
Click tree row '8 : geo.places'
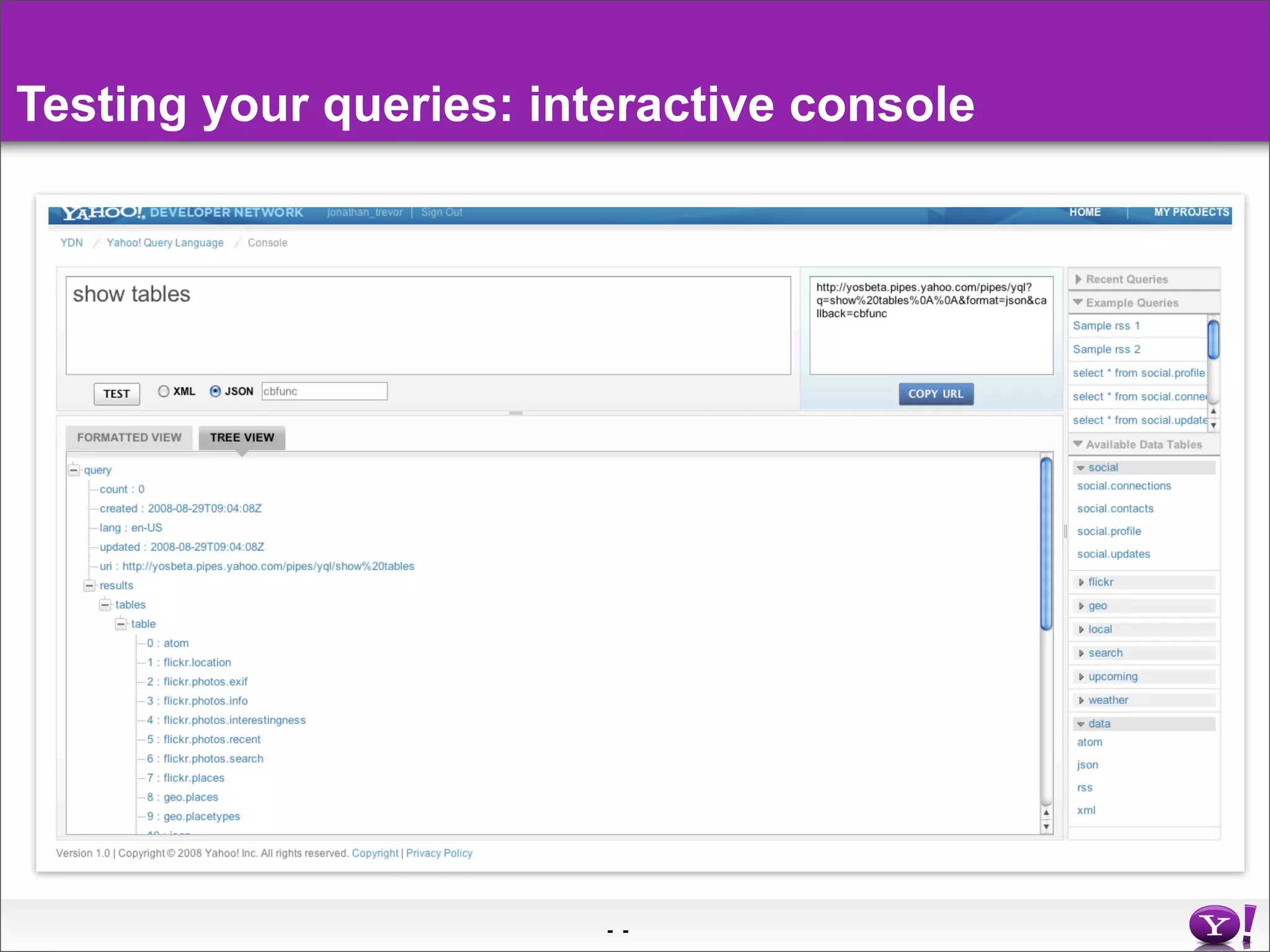pyautogui.click(x=183, y=797)
